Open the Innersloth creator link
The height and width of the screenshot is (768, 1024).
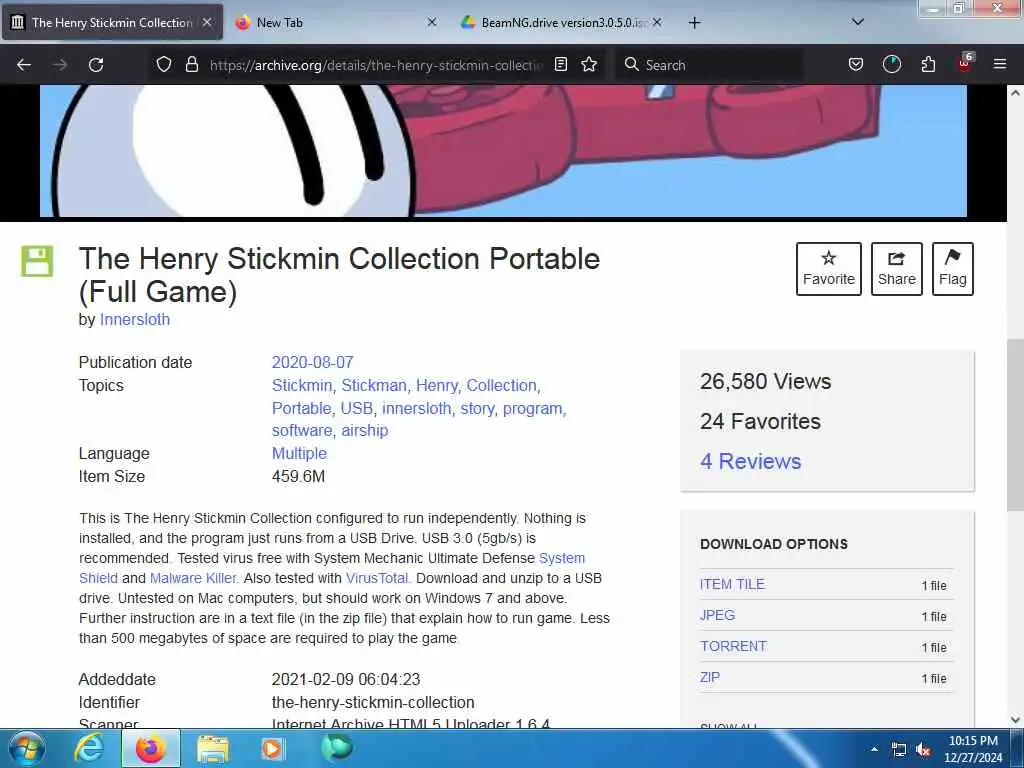coord(135,319)
